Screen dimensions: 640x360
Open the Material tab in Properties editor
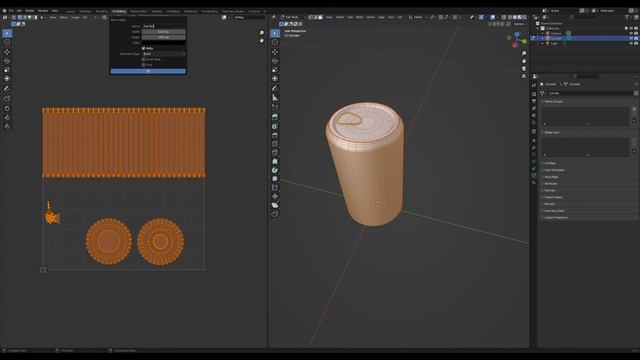[534, 182]
